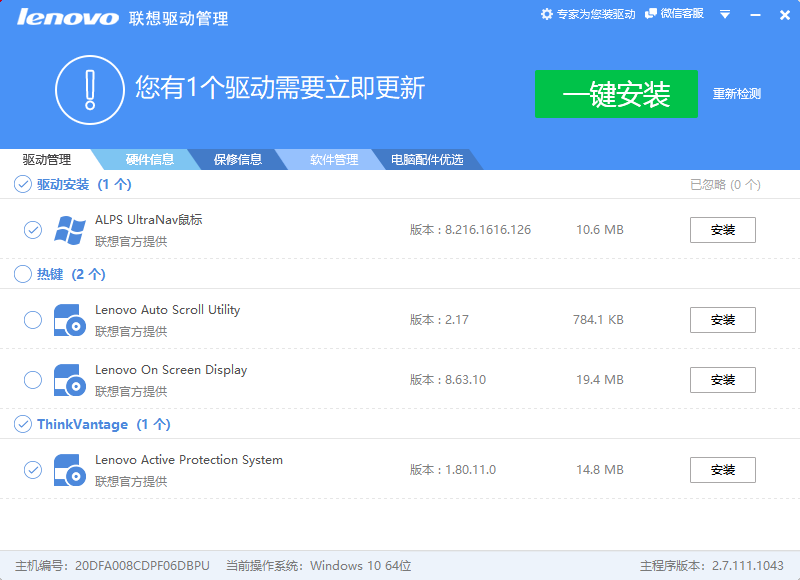Click the disc icon for Active Protection System
Viewport: 800px width, 580px height.
[x=70, y=470]
